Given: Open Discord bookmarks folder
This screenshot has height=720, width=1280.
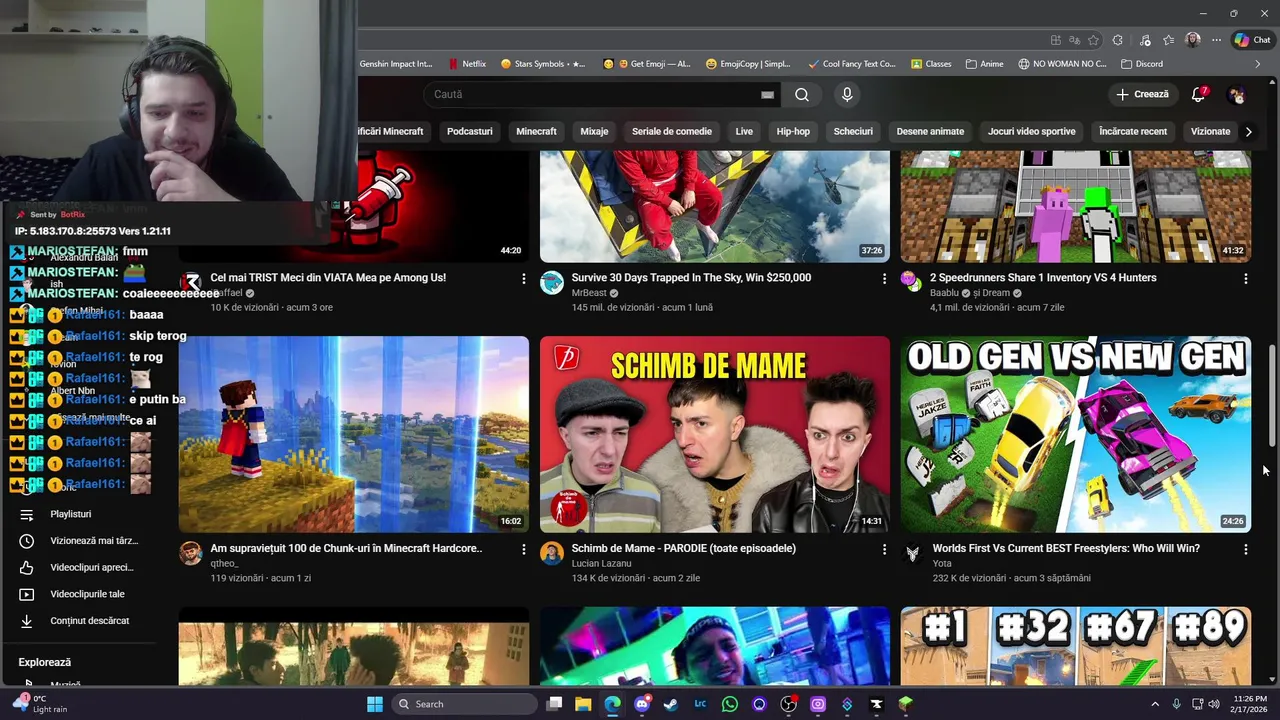Looking at the screenshot, I should pos(1142,64).
